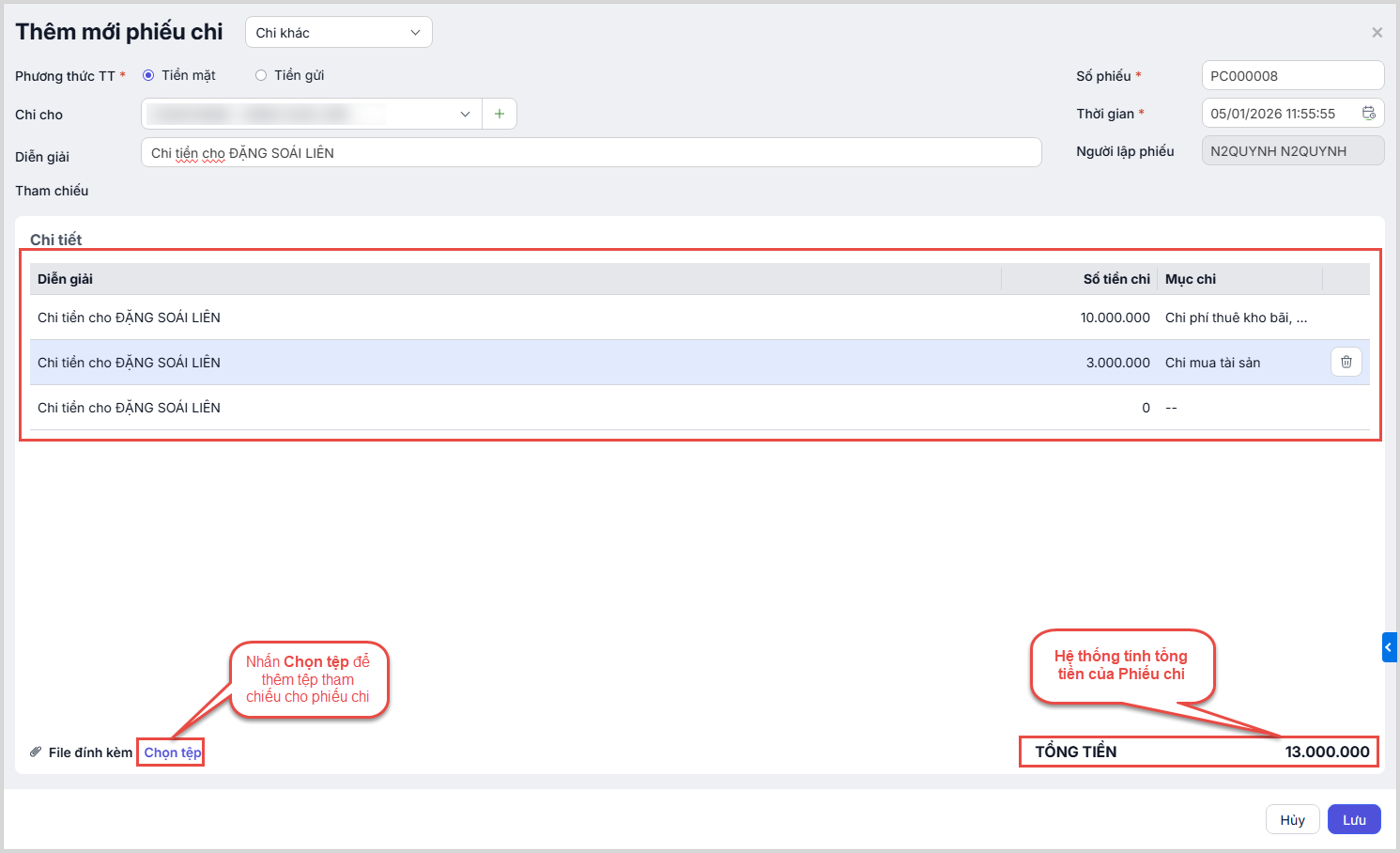Expand the blue side panel arrow
The height and width of the screenshot is (853, 1400).
pos(1389,647)
